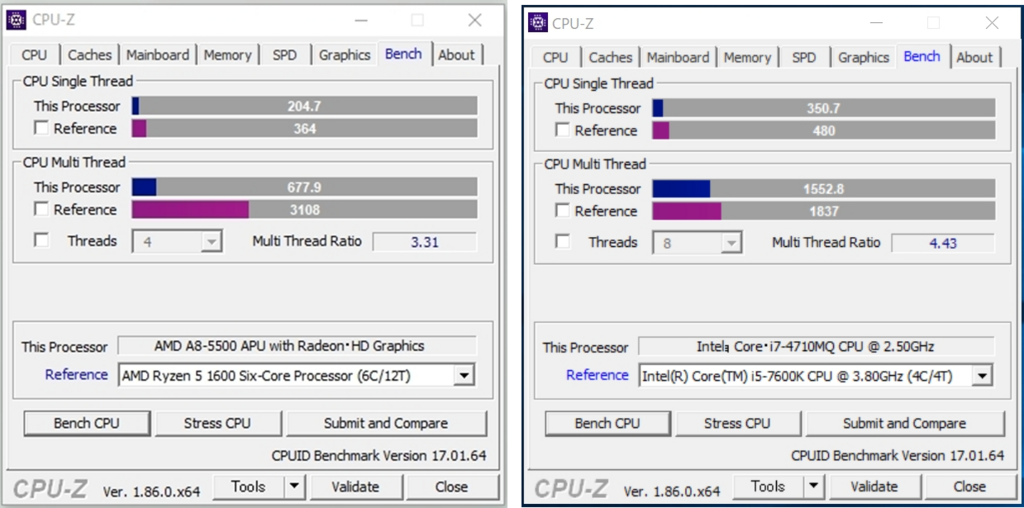Open SPD tab in the left window
This screenshot has width=1024, height=508.
tap(285, 55)
